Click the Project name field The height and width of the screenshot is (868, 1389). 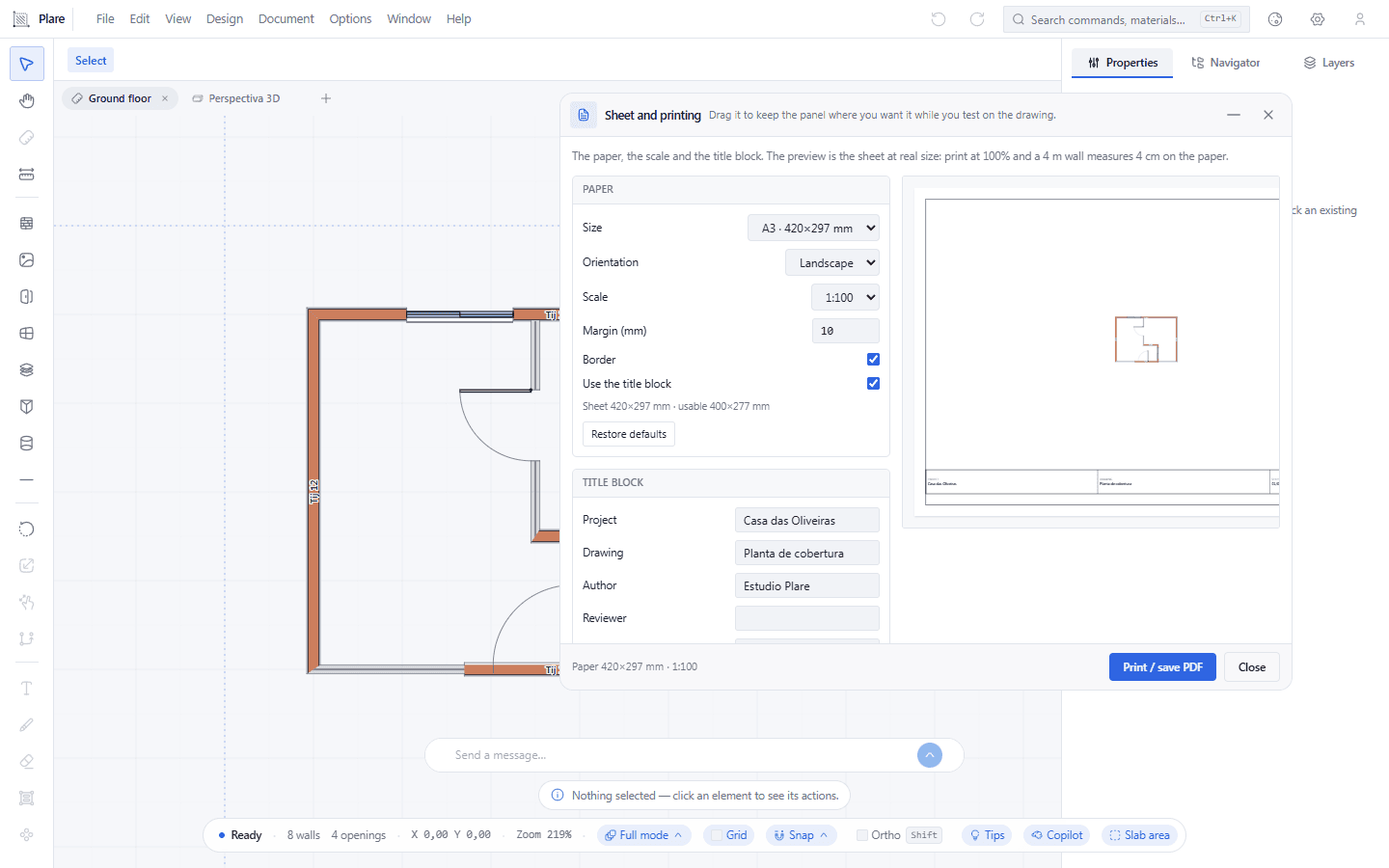point(807,520)
